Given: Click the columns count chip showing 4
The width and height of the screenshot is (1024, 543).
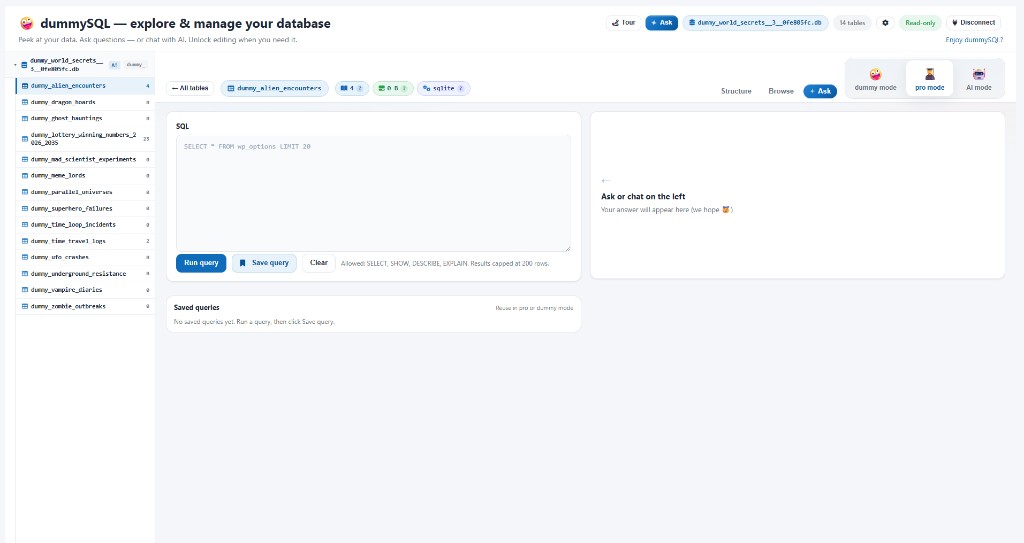Looking at the screenshot, I should pyautogui.click(x=351, y=88).
